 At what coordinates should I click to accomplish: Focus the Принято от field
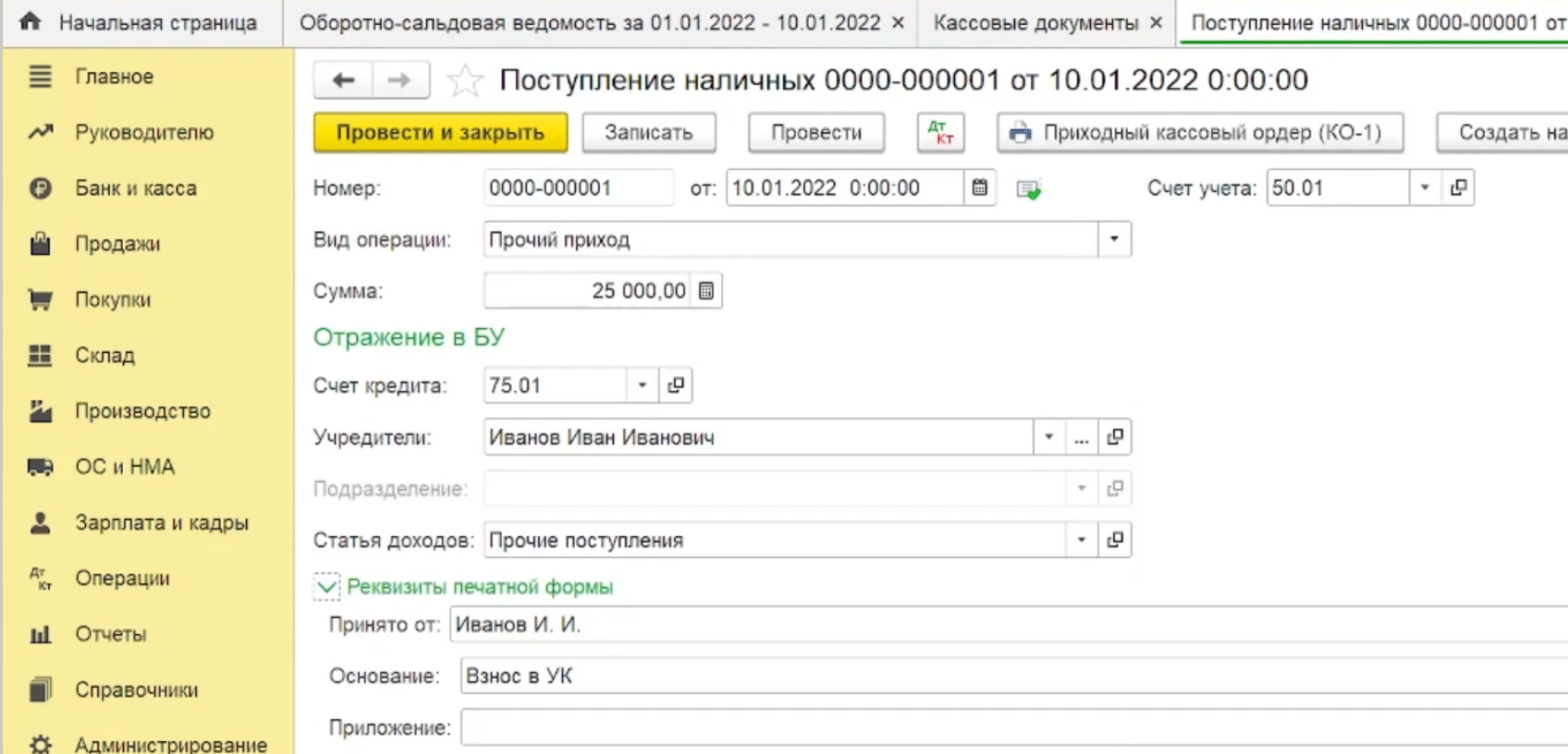1009,625
